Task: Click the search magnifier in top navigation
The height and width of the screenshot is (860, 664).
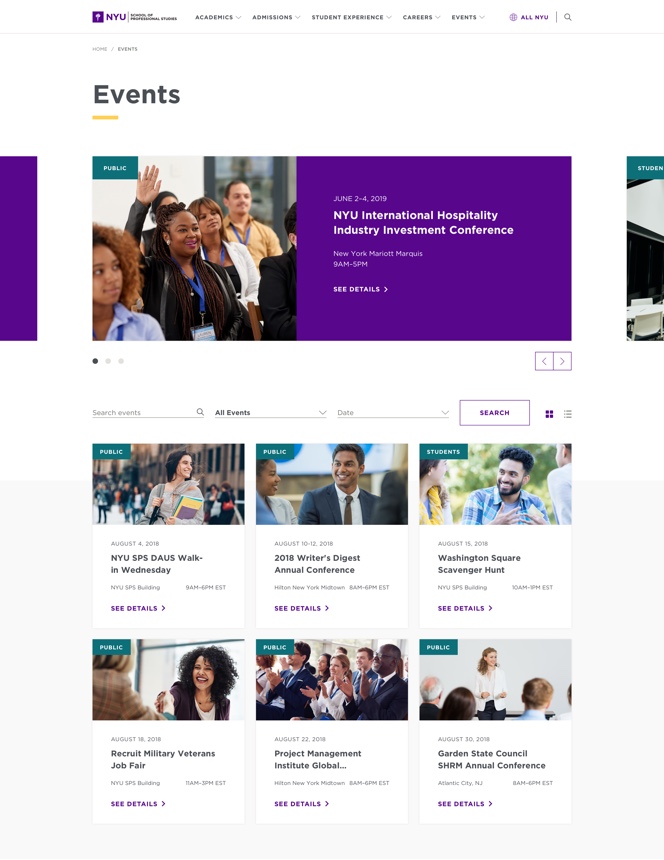Action: pyautogui.click(x=567, y=17)
